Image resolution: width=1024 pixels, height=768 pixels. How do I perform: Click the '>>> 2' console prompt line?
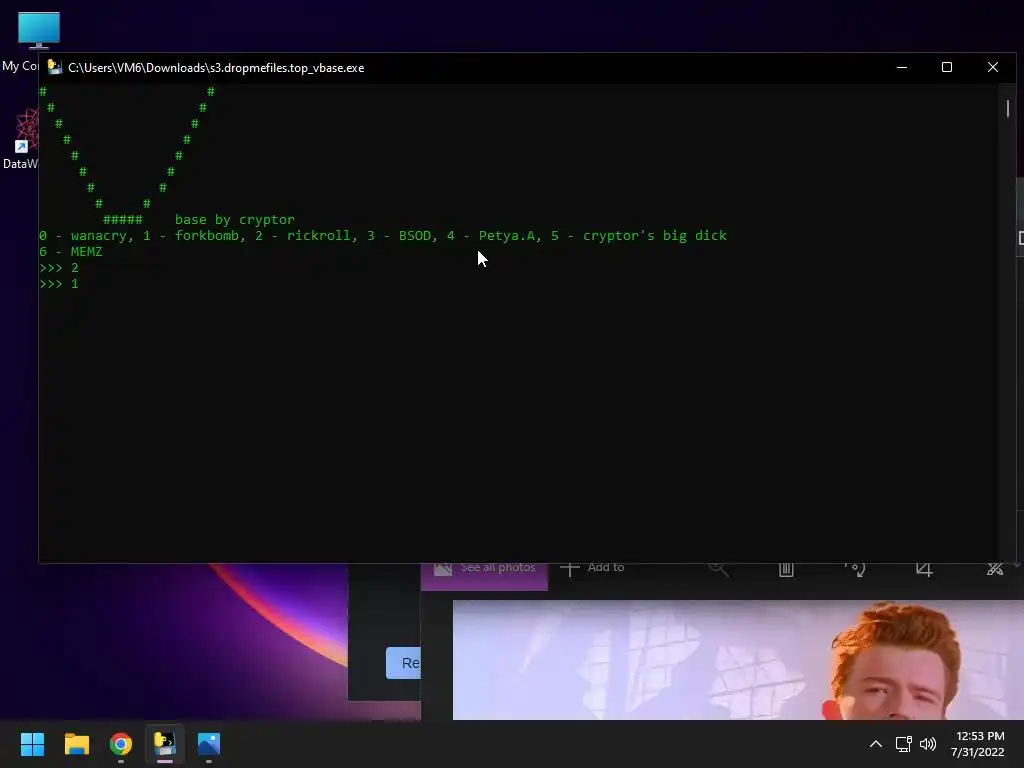[x=59, y=268]
